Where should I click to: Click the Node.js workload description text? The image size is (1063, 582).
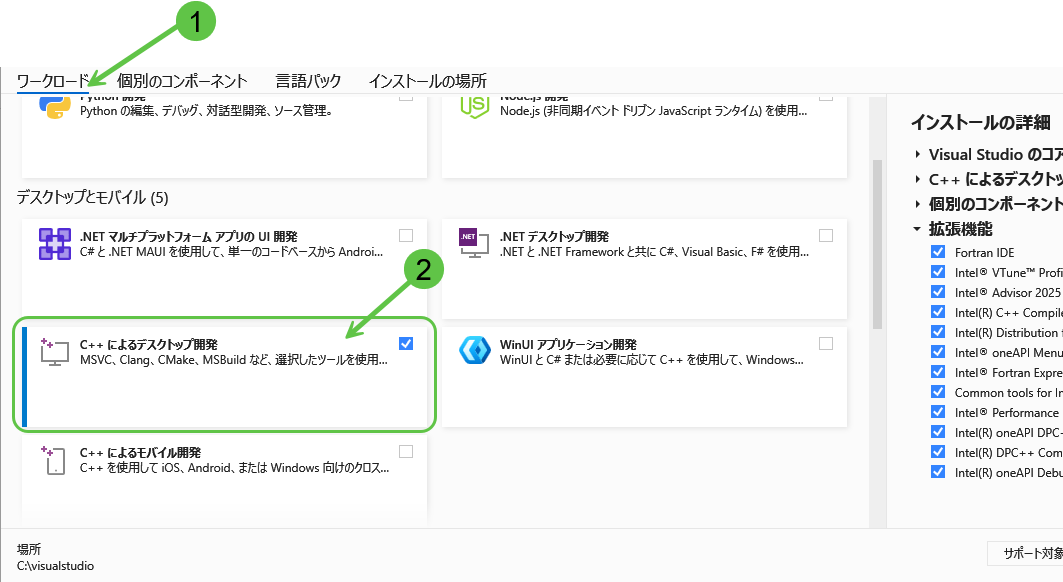pos(654,111)
